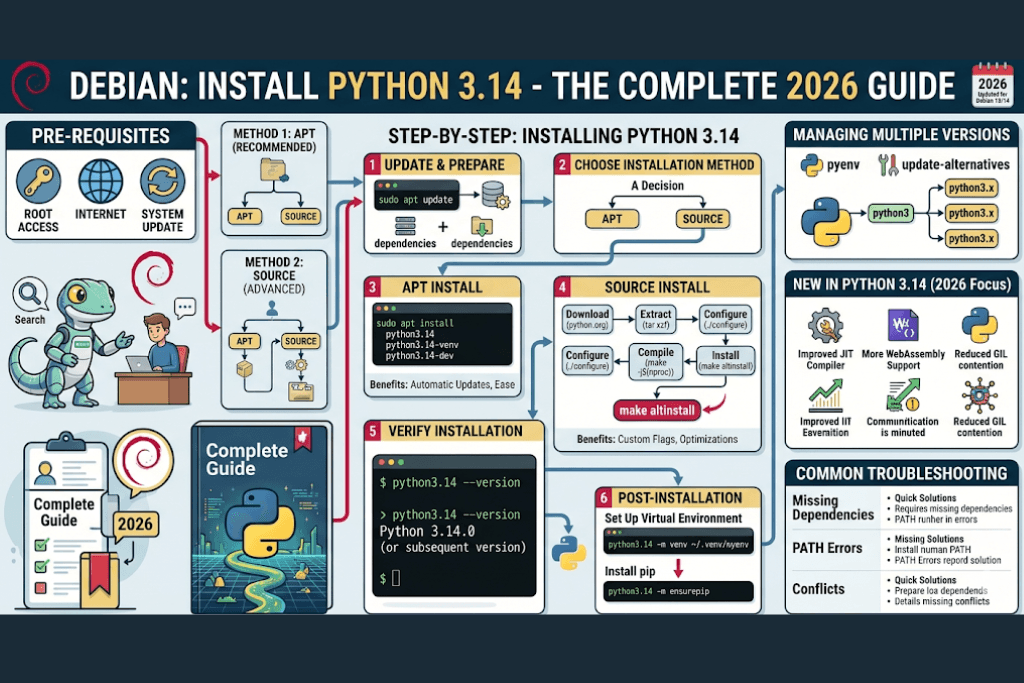Click the SOURCE button under Method 2
This screenshot has height=683, width=1024.
tap(300, 341)
